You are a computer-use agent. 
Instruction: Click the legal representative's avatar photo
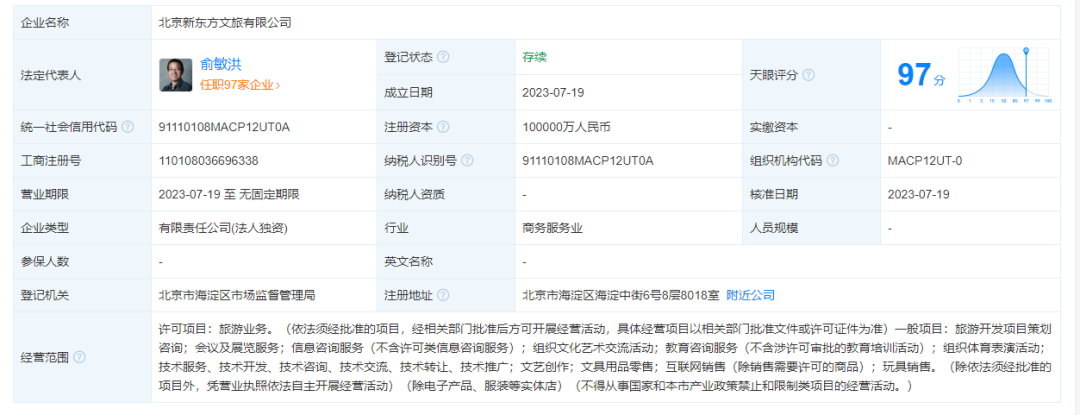pos(175,75)
